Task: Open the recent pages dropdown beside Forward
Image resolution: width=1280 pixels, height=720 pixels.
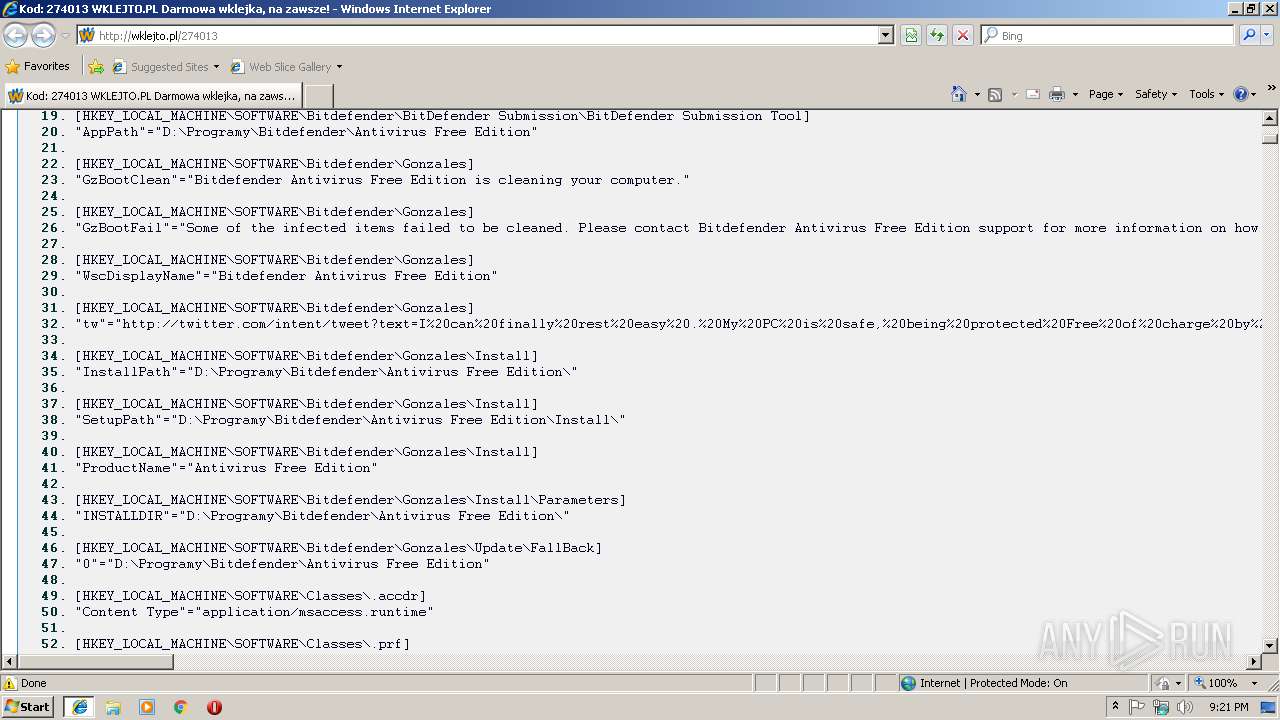Action: tap(65, 36)
